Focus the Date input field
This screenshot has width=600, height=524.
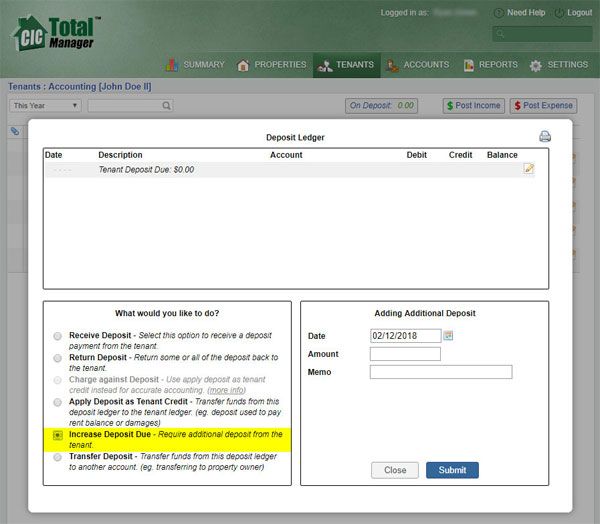pos(405,336)
